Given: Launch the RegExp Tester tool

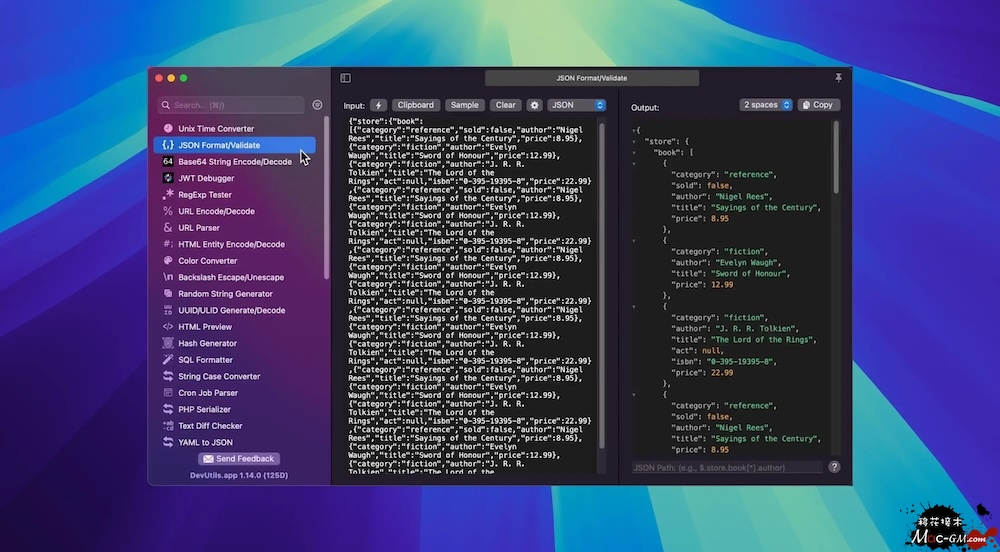Looking at the screenshot, I should [205, 195].
